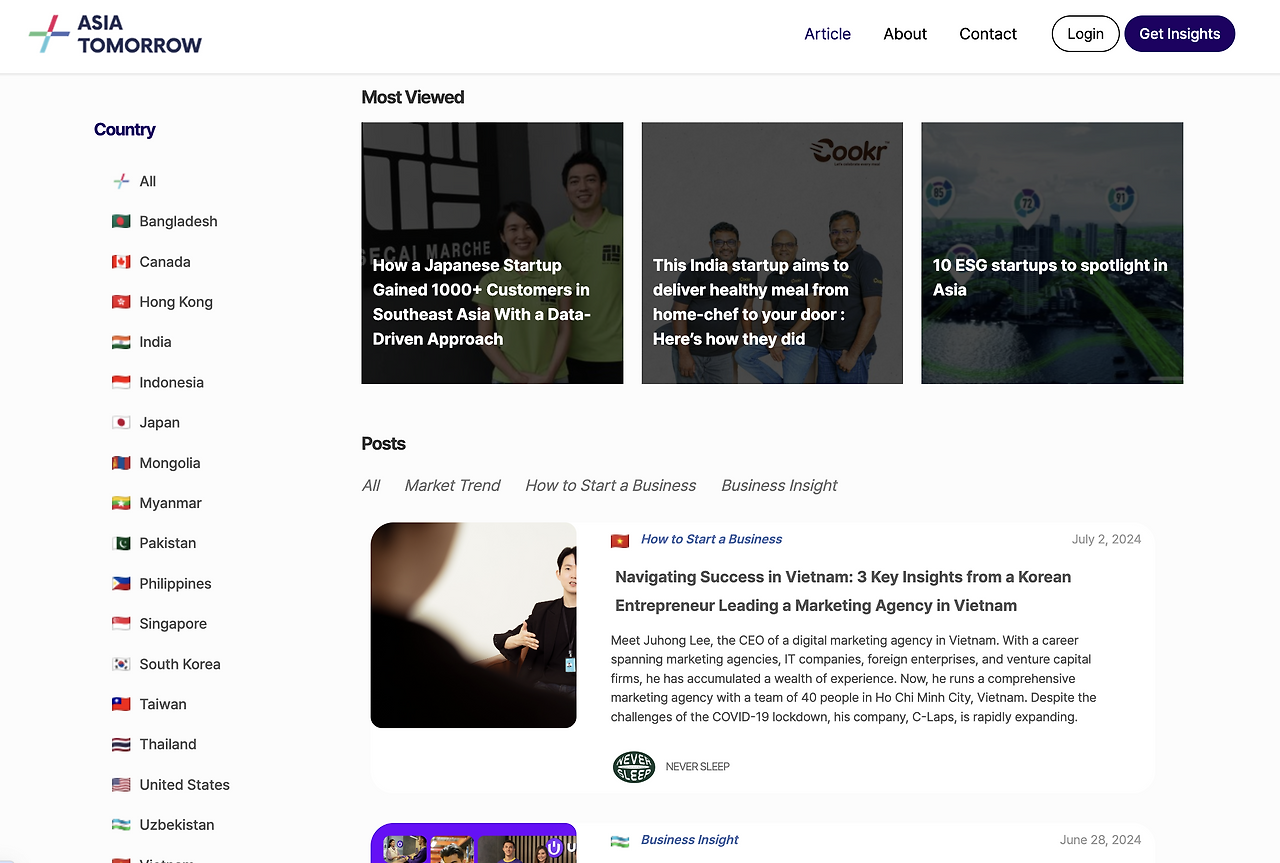The image size is (1280, 863).
Task: Click the Uzbekistan flag on the June 28 post
Action: click(x=620, y=841)
